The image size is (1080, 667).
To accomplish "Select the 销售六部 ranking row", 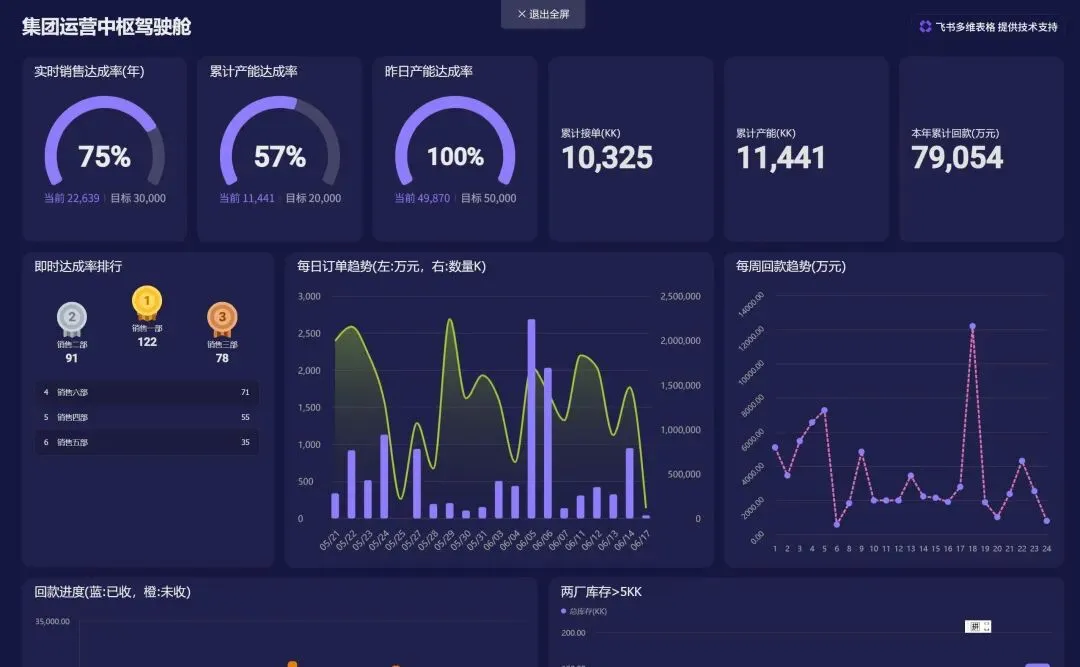I will click(147, 392).
